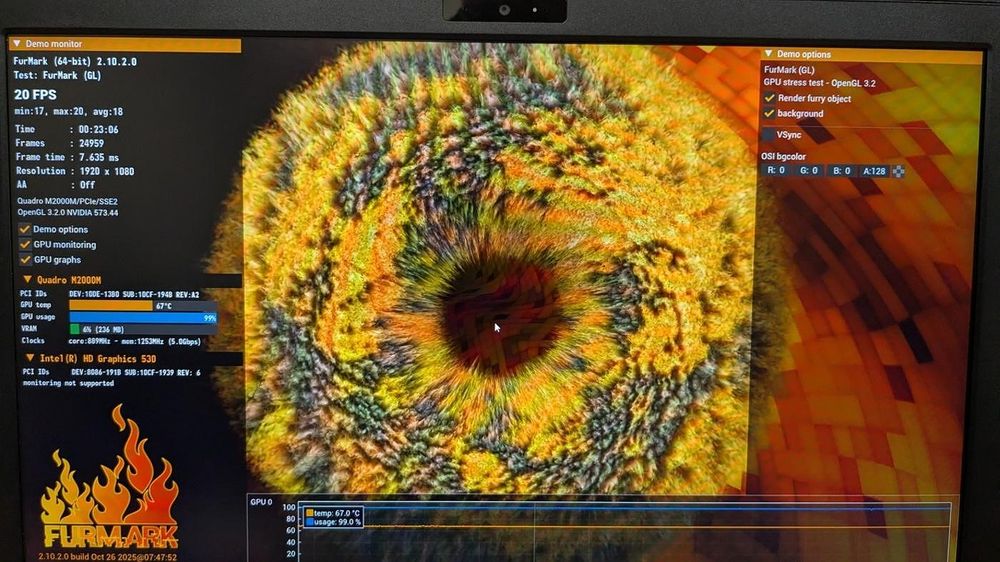The width and height of the screenshot is (1000, 562).
Task: Click the 'Demo options' panel title bar
Action: click(871, 54)
